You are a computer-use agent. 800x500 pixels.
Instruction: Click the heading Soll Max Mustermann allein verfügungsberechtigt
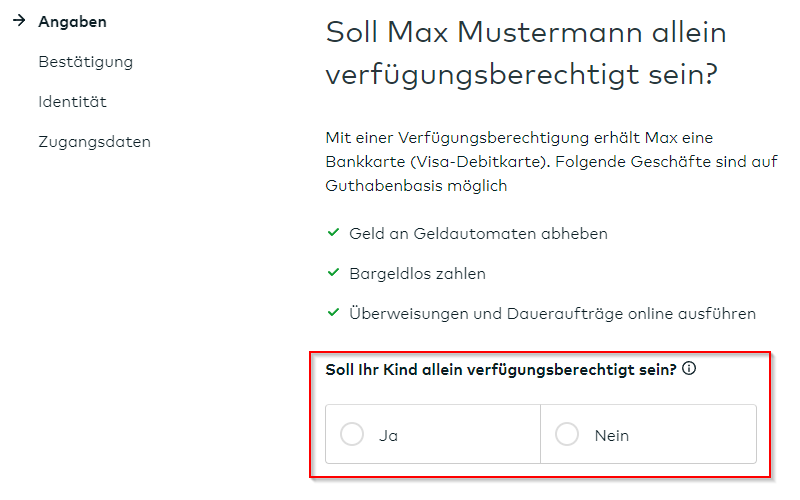pyautogui.click(x=526, y=53)
